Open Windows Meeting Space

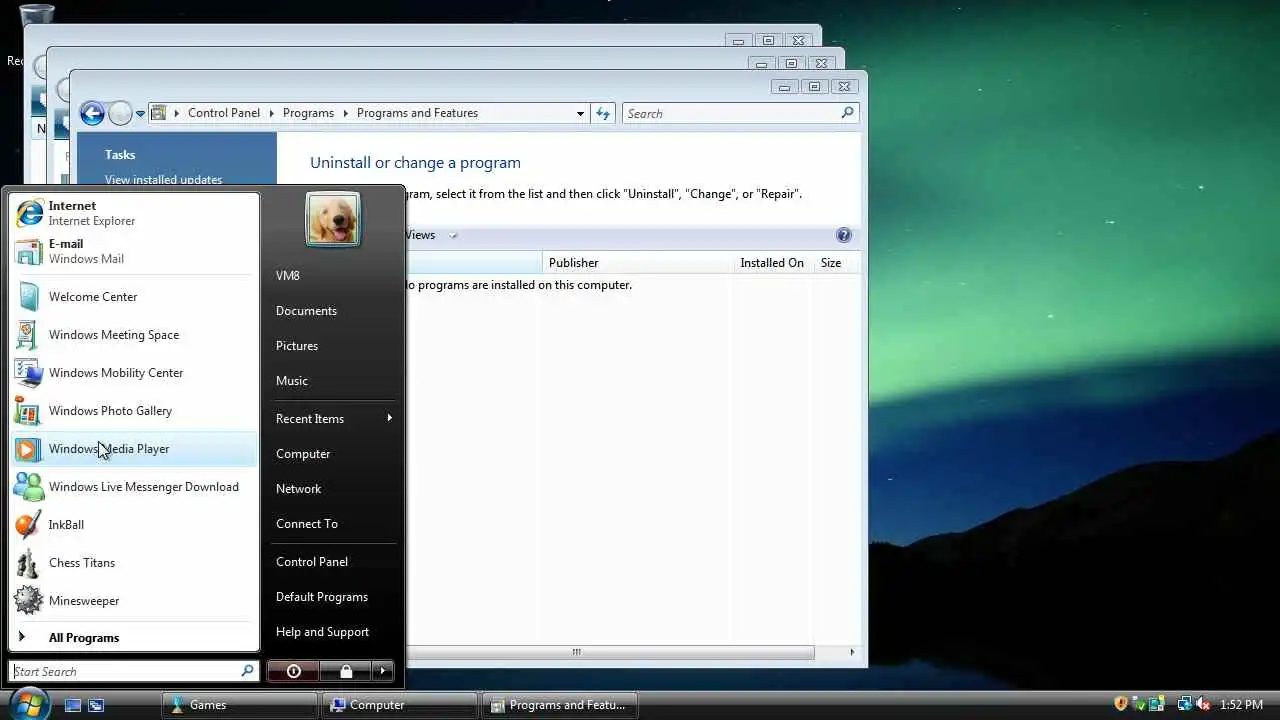point(134,335)
